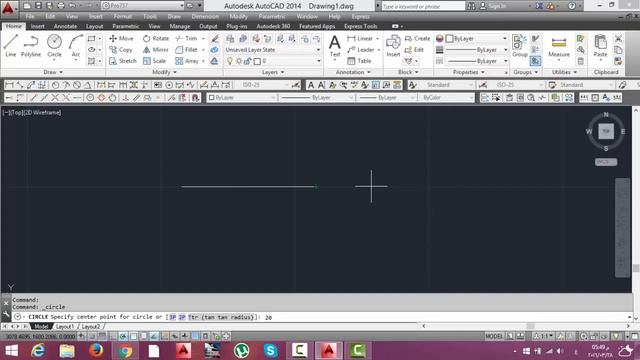Image resolution: width=640 pixels, height=360 pixels.
Task: Open the Parametric ribbon tab
Action: pyautogui.click(x=126, y=26)
